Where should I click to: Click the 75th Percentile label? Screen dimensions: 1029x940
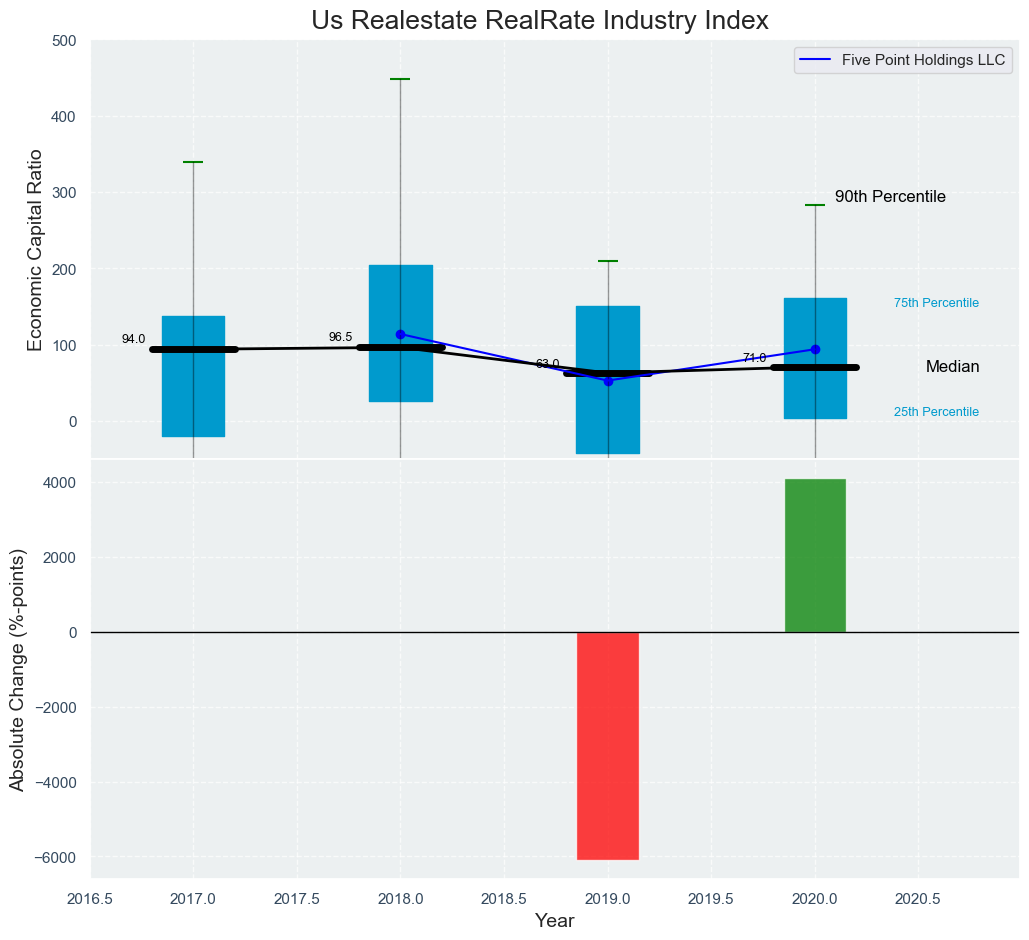[936, 303]
